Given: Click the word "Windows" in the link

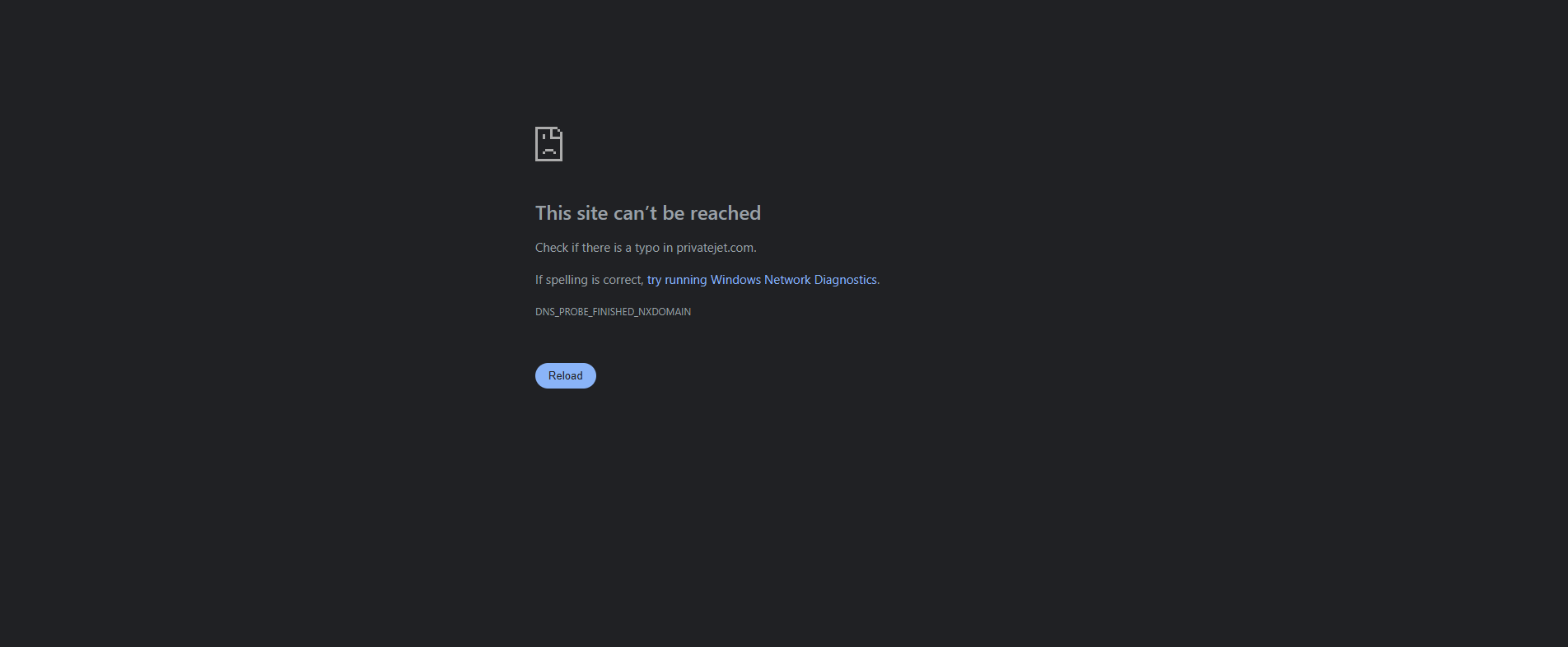Looking at the screenshot, I should tap(735, 280).
